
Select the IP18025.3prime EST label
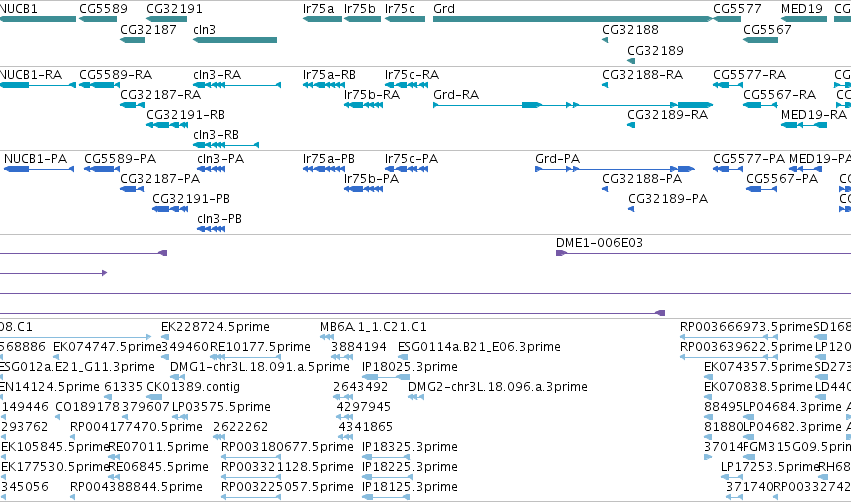(x=410, y=367)
